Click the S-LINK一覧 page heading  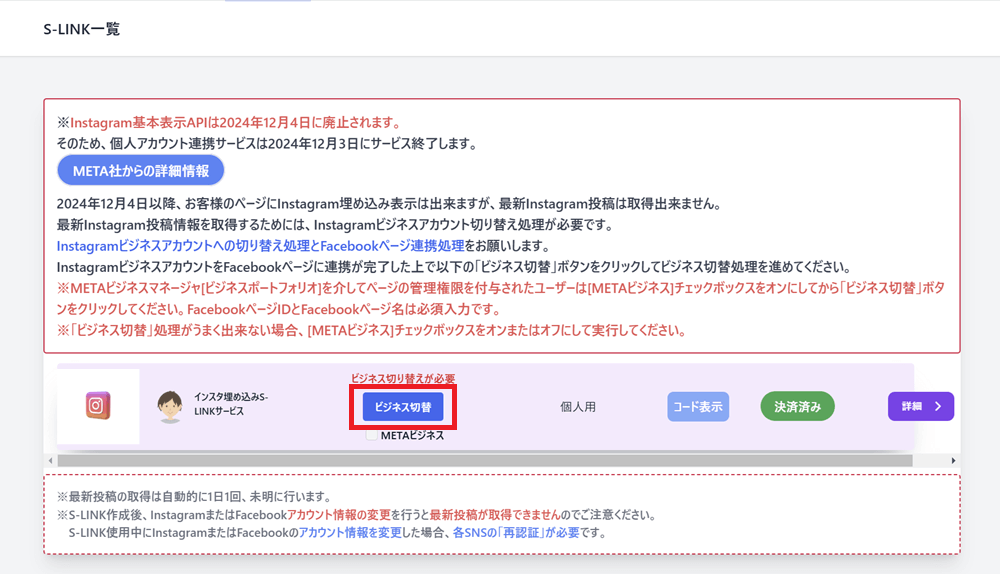[82, 29]
